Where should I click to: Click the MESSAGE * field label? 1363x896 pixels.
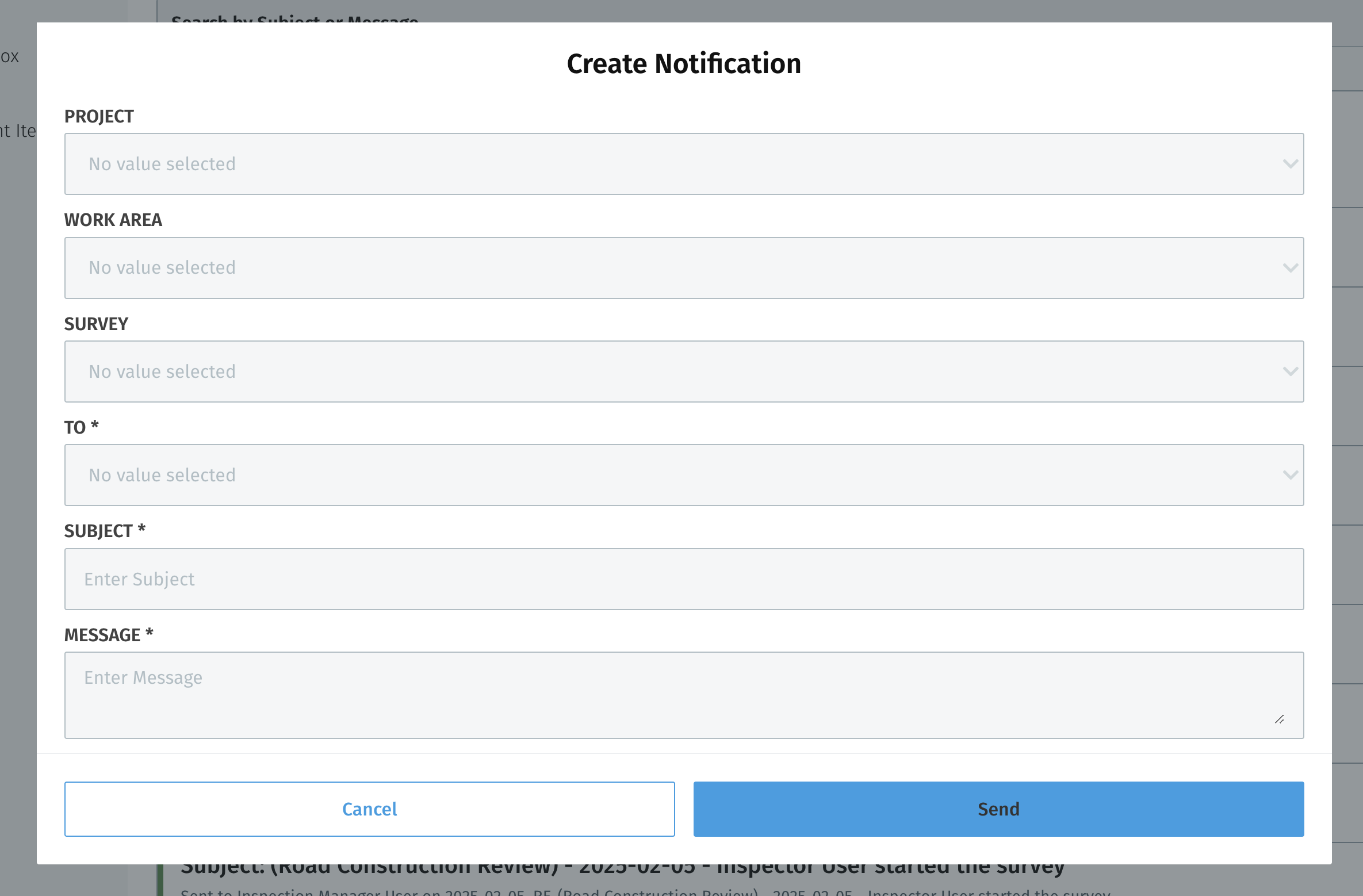[109, 635]
